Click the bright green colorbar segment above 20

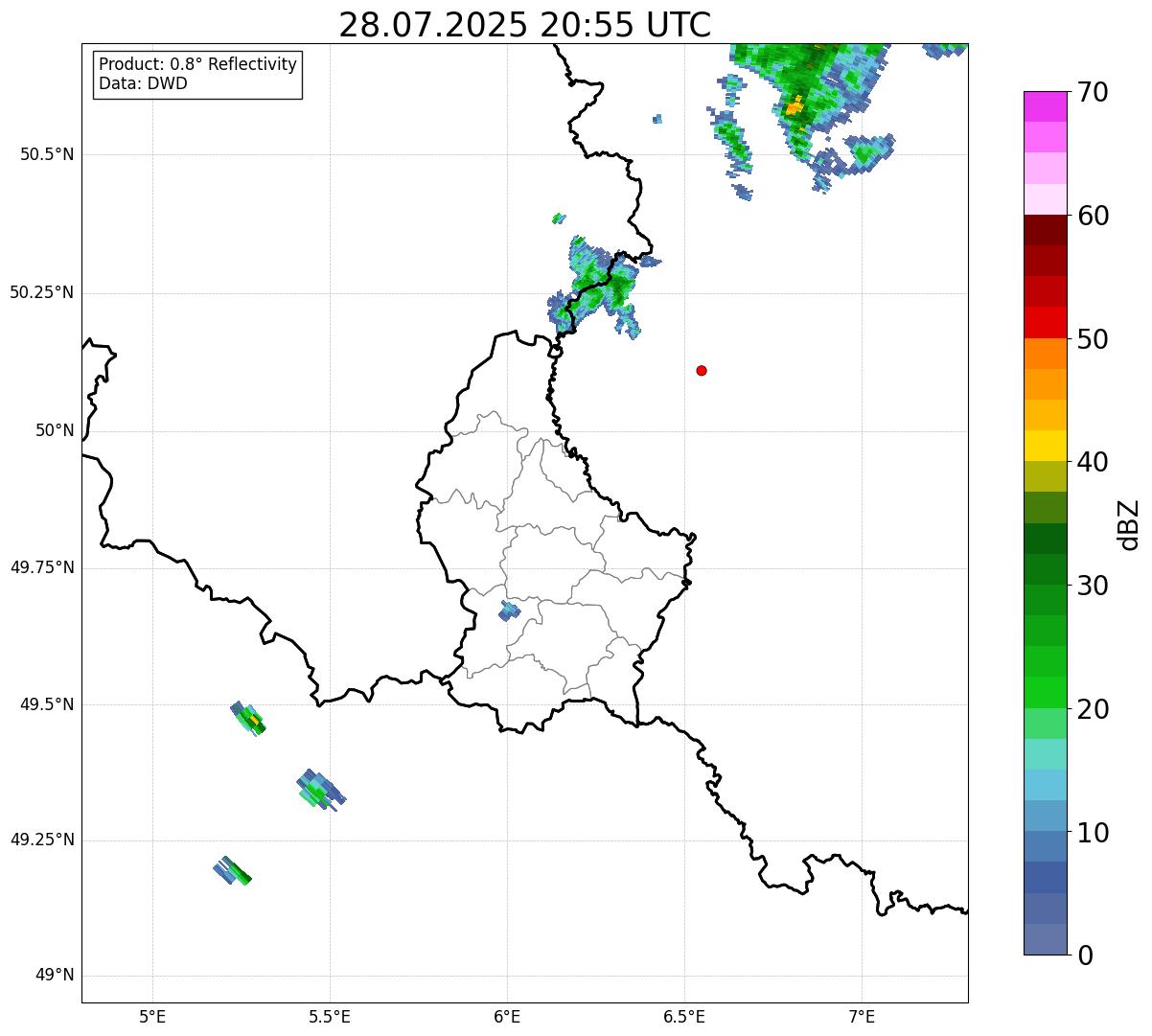click(x=1045, y=692)
